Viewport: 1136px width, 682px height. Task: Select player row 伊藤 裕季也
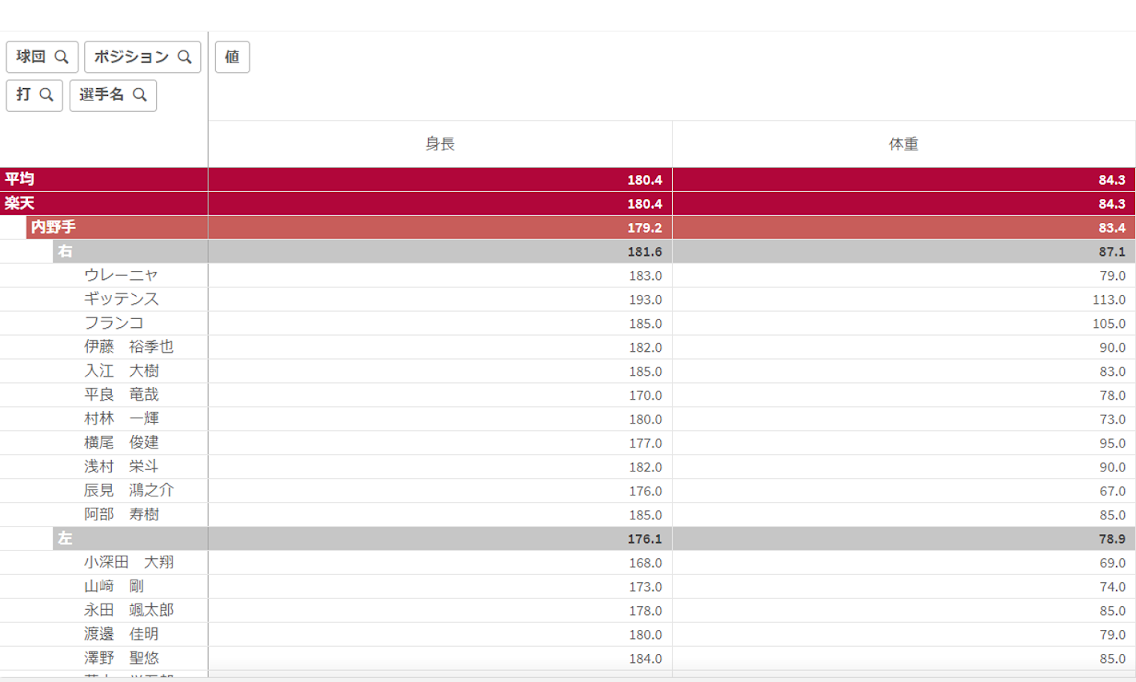[x=128, y=347]
